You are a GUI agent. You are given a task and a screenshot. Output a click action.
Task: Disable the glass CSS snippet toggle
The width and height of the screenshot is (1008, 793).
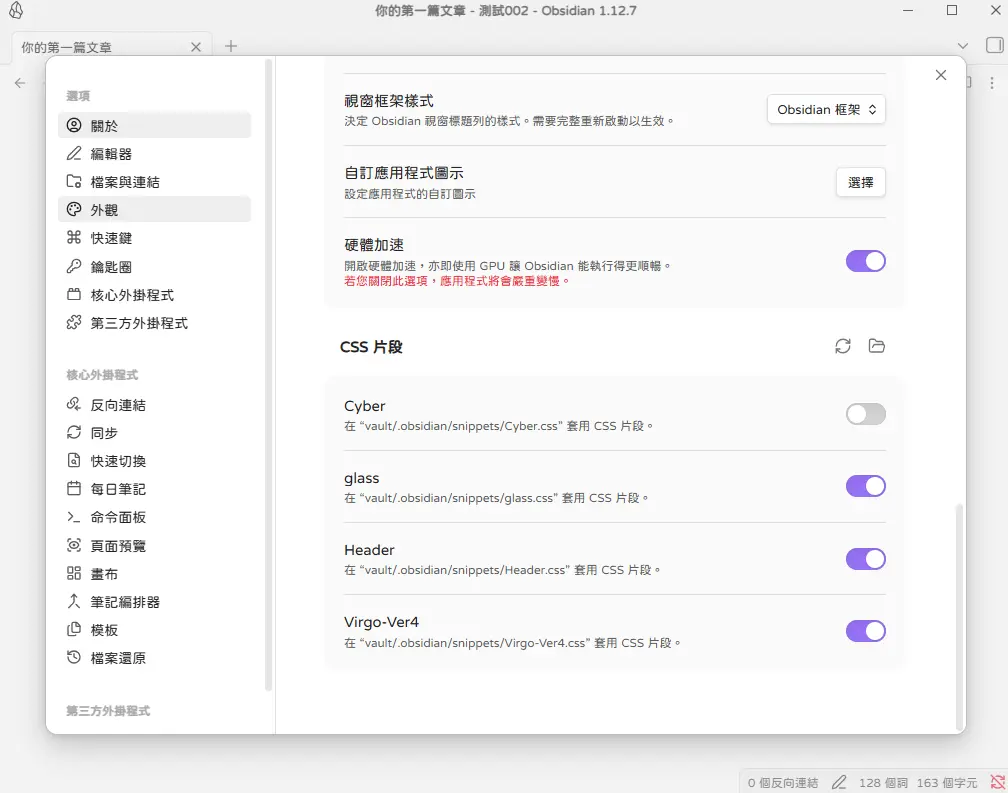click(x=865, y=486)
